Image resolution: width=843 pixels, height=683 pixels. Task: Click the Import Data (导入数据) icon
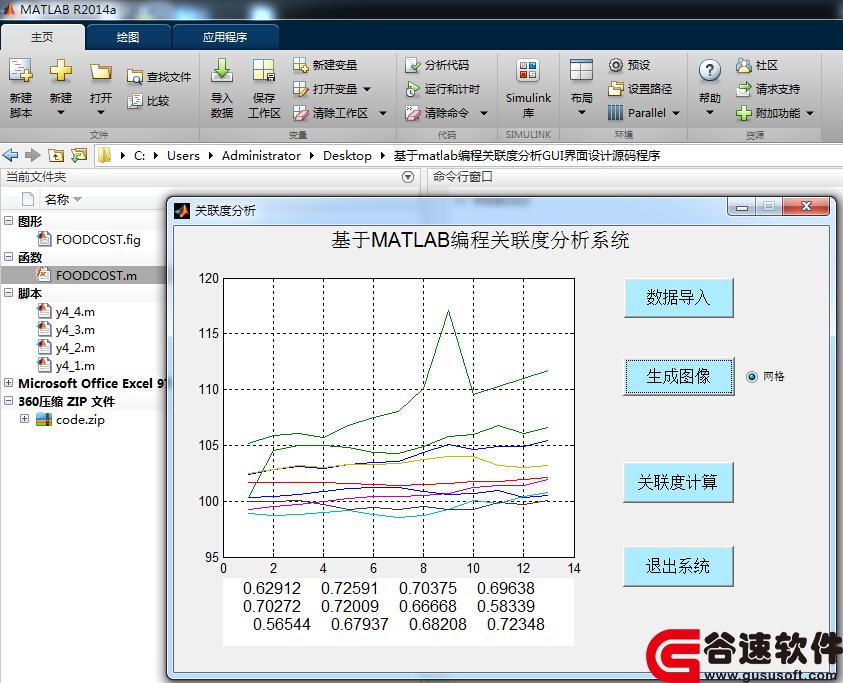point(222,70)
